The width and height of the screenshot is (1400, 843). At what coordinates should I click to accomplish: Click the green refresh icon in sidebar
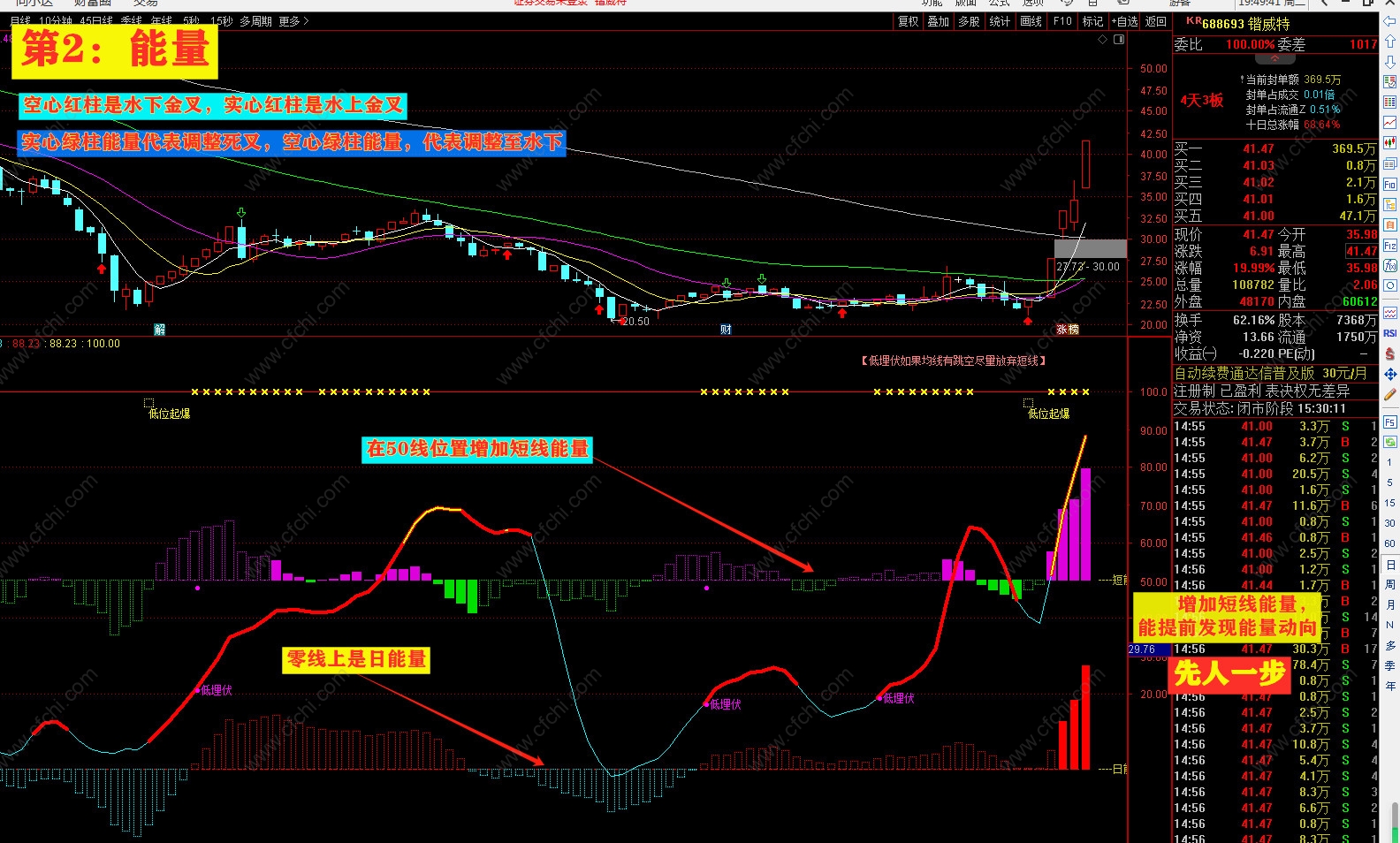pyautogui.click(x=1389, y=442)
